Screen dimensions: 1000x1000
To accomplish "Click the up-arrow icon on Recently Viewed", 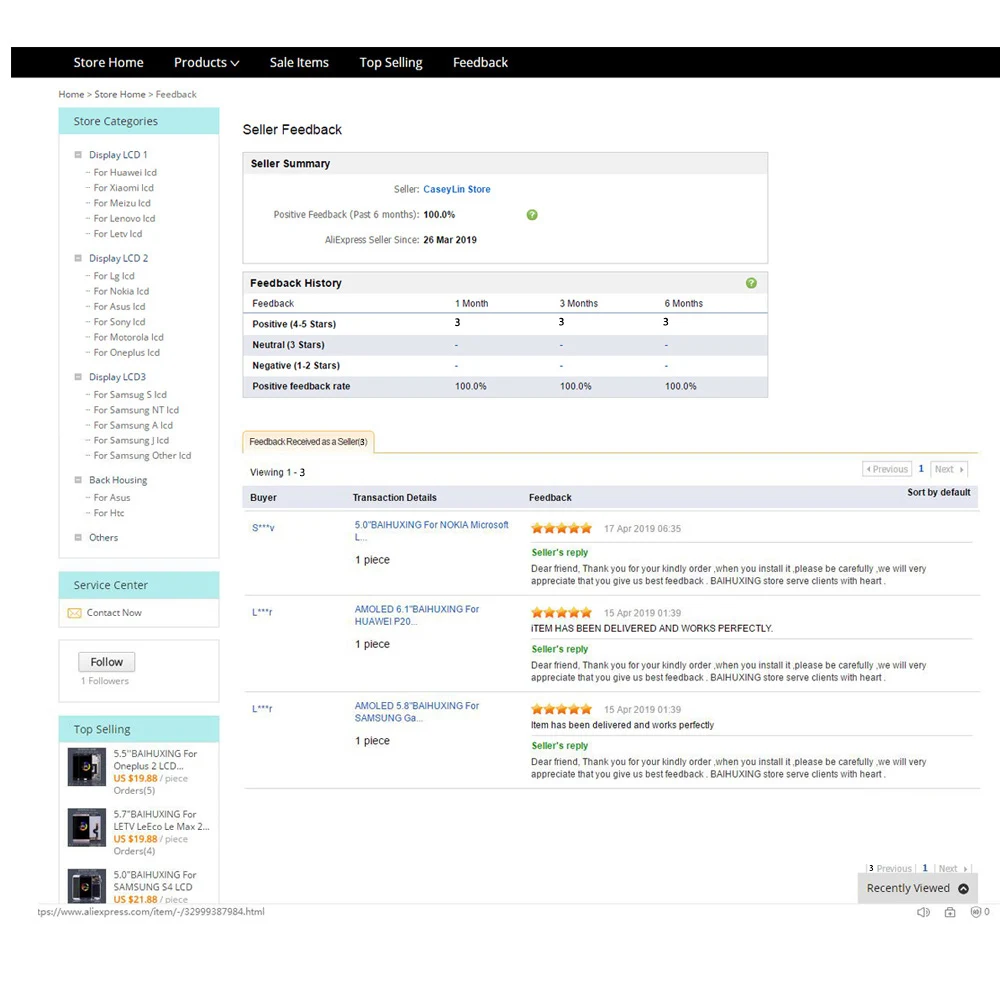I will pyautogui.click(x=963, y=888).
